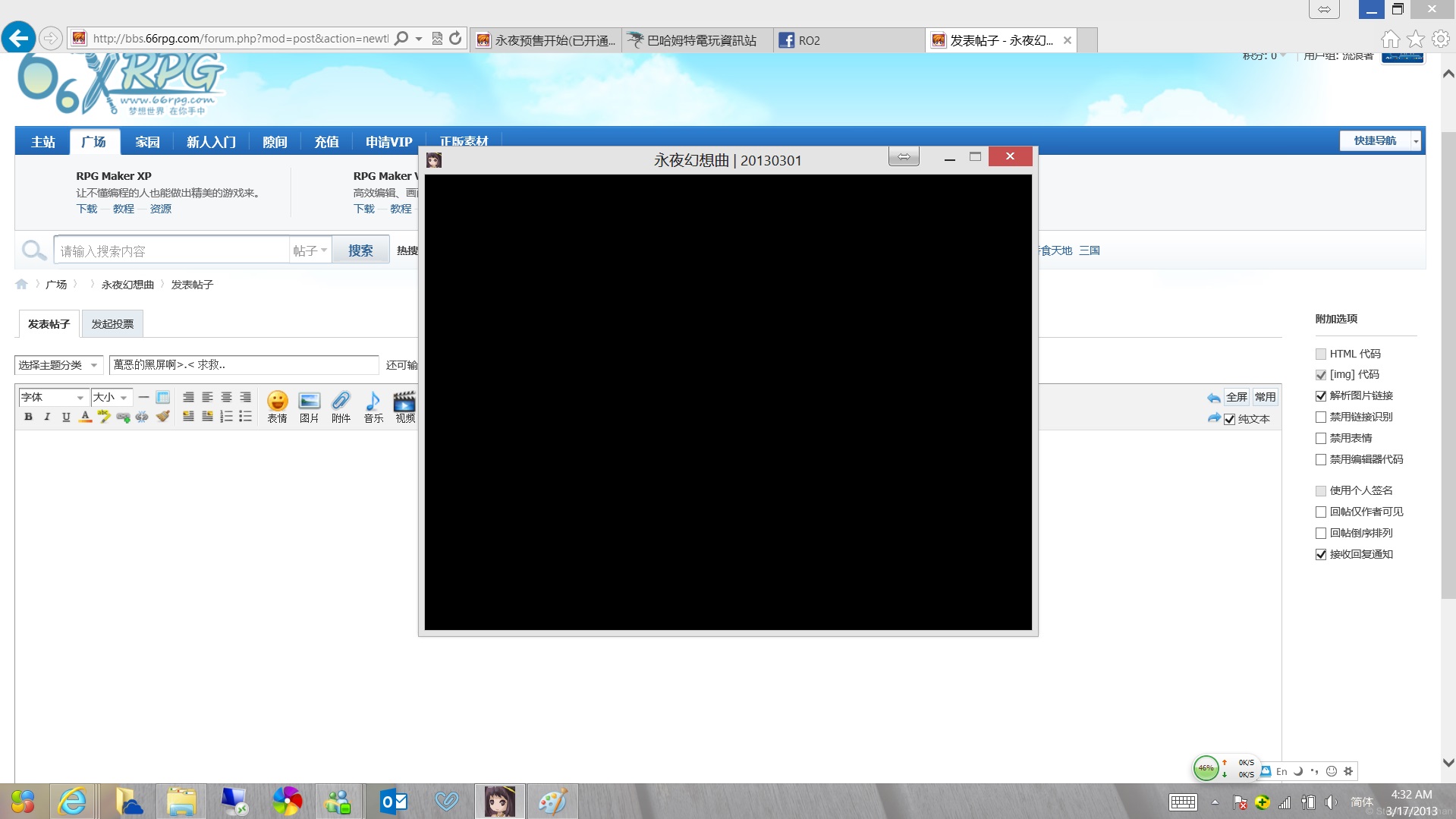Enable the 回帖倒序排列 checkbox

(1321, 534)
